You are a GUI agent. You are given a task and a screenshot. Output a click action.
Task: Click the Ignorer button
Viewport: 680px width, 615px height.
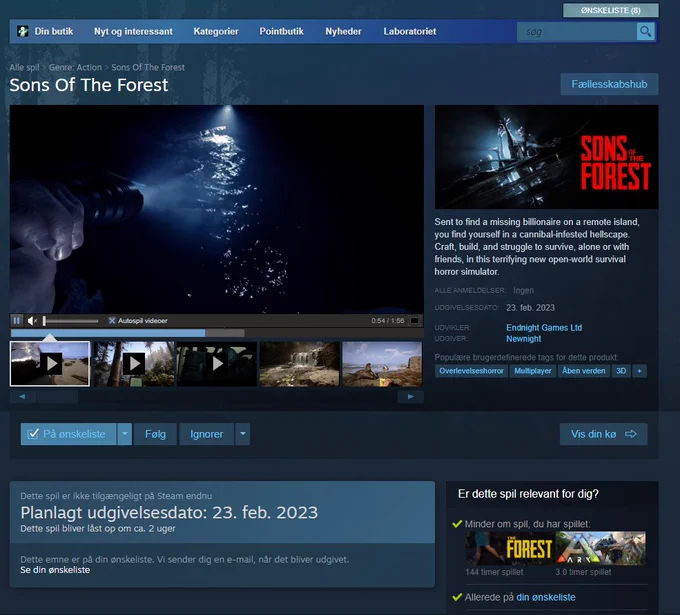[x=206, y=434]
